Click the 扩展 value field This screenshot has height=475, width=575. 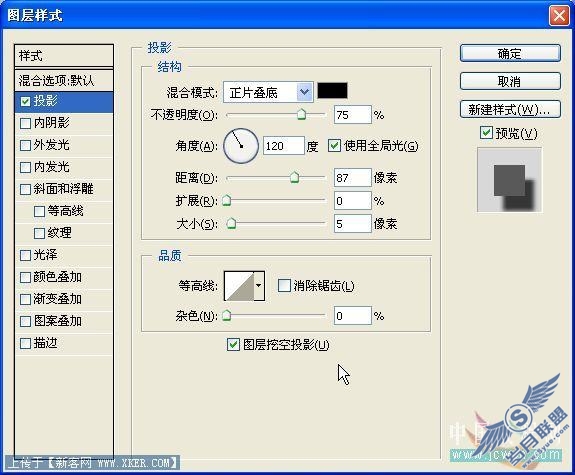click(x=353, y=201)
